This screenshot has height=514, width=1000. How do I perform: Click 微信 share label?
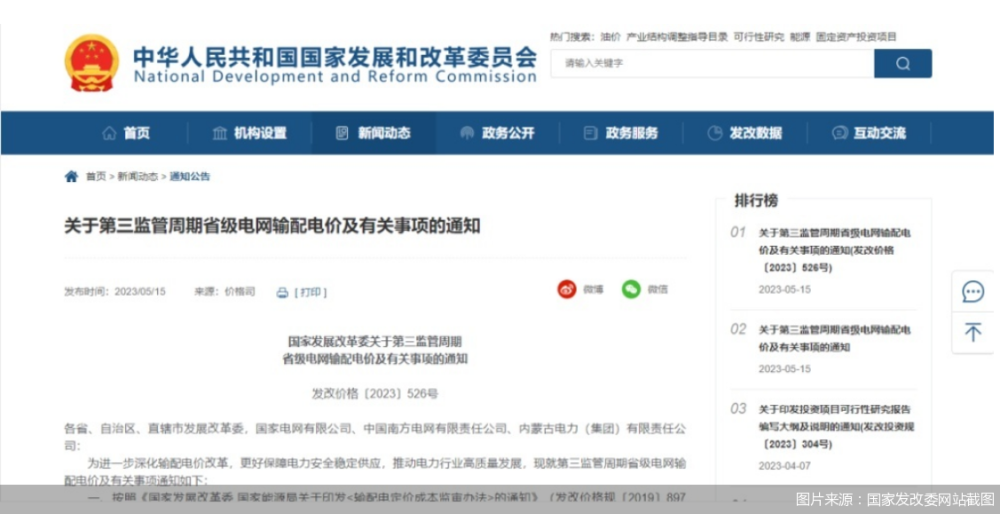[658, 290]
